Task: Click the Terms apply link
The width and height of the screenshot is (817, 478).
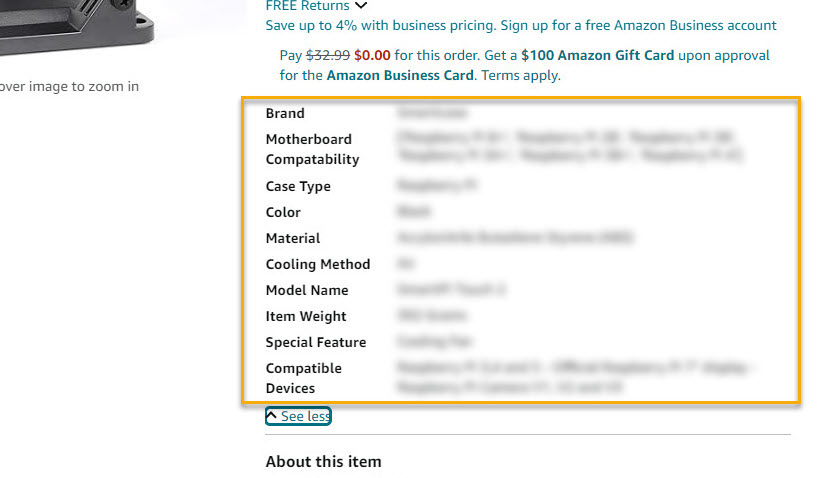Action: tap(521, 76)
